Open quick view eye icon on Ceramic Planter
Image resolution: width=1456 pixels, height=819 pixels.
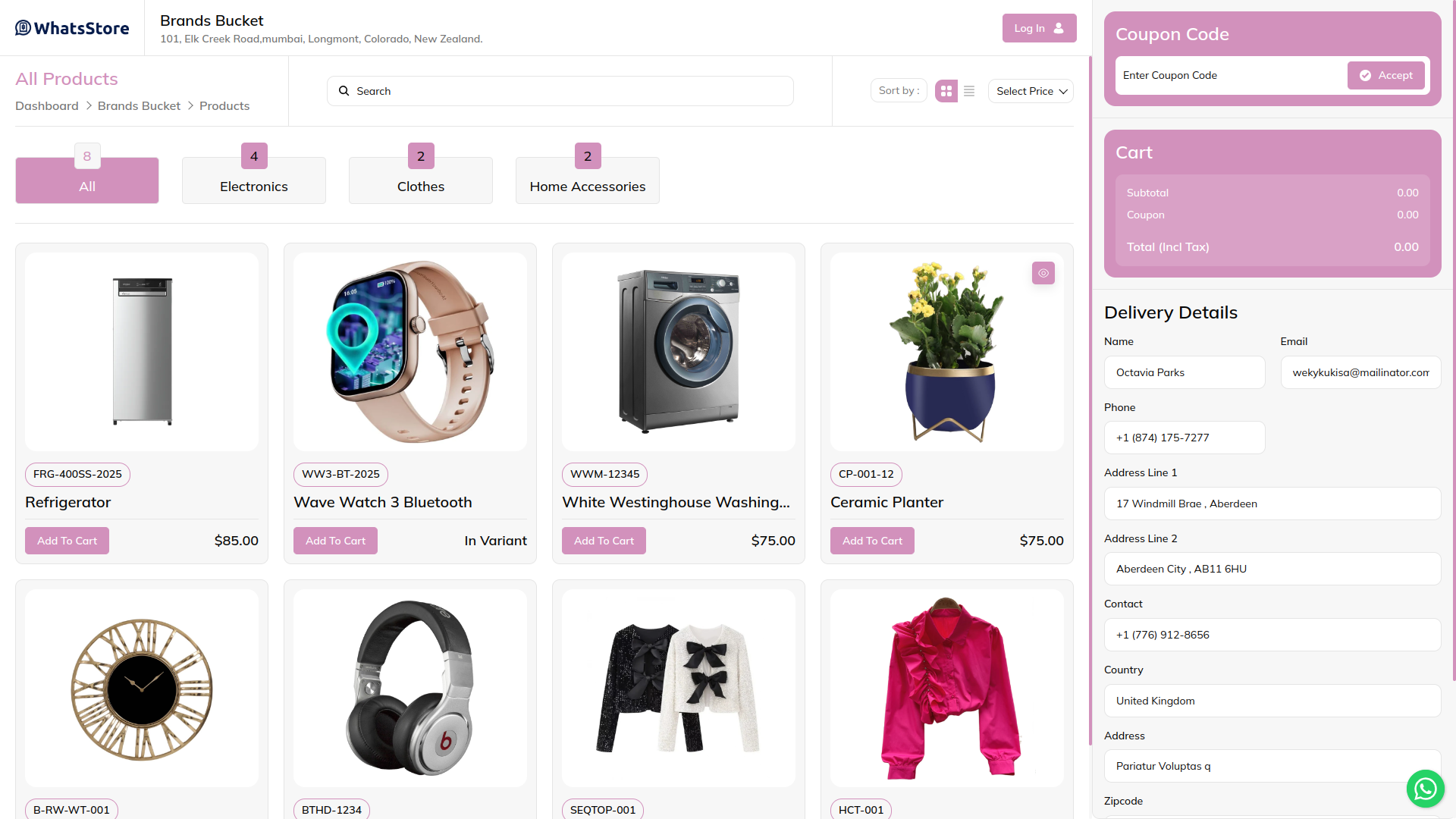pyautogui.click(x=1043, y=273)
